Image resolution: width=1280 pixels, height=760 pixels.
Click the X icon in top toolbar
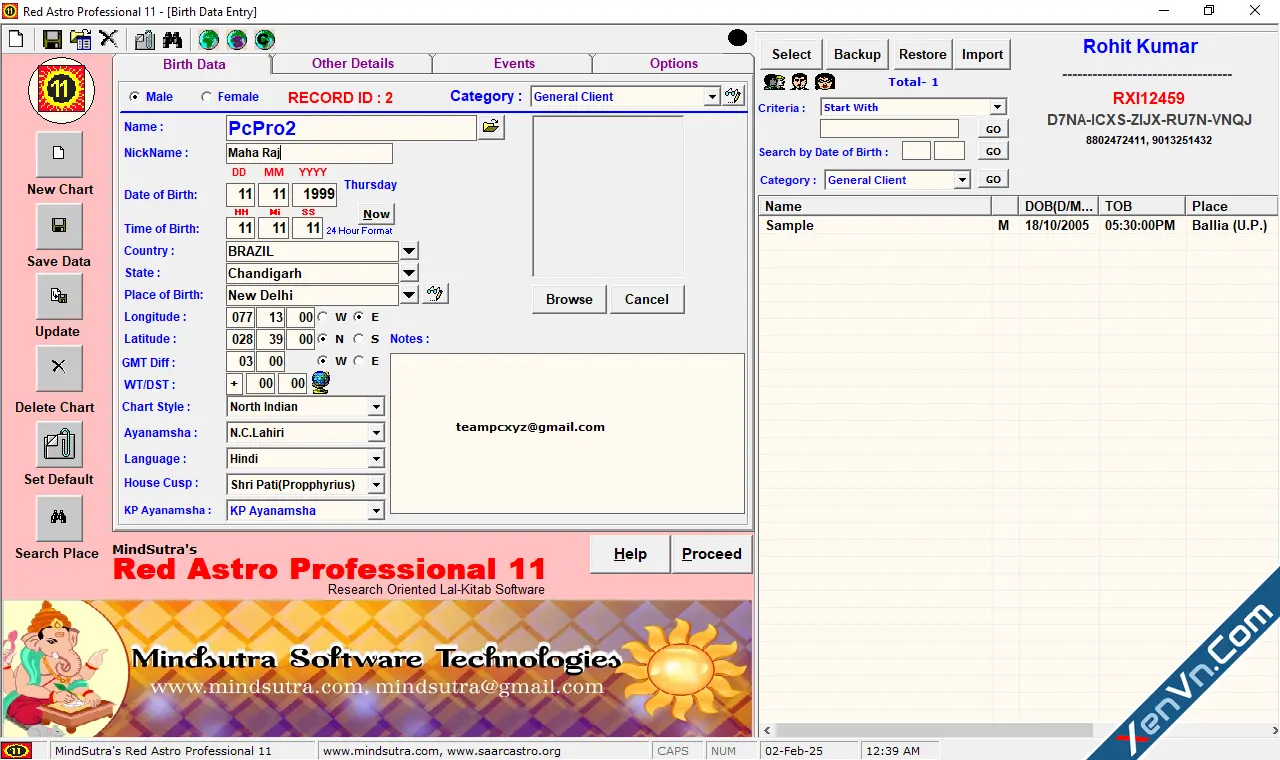click(108, 39)
